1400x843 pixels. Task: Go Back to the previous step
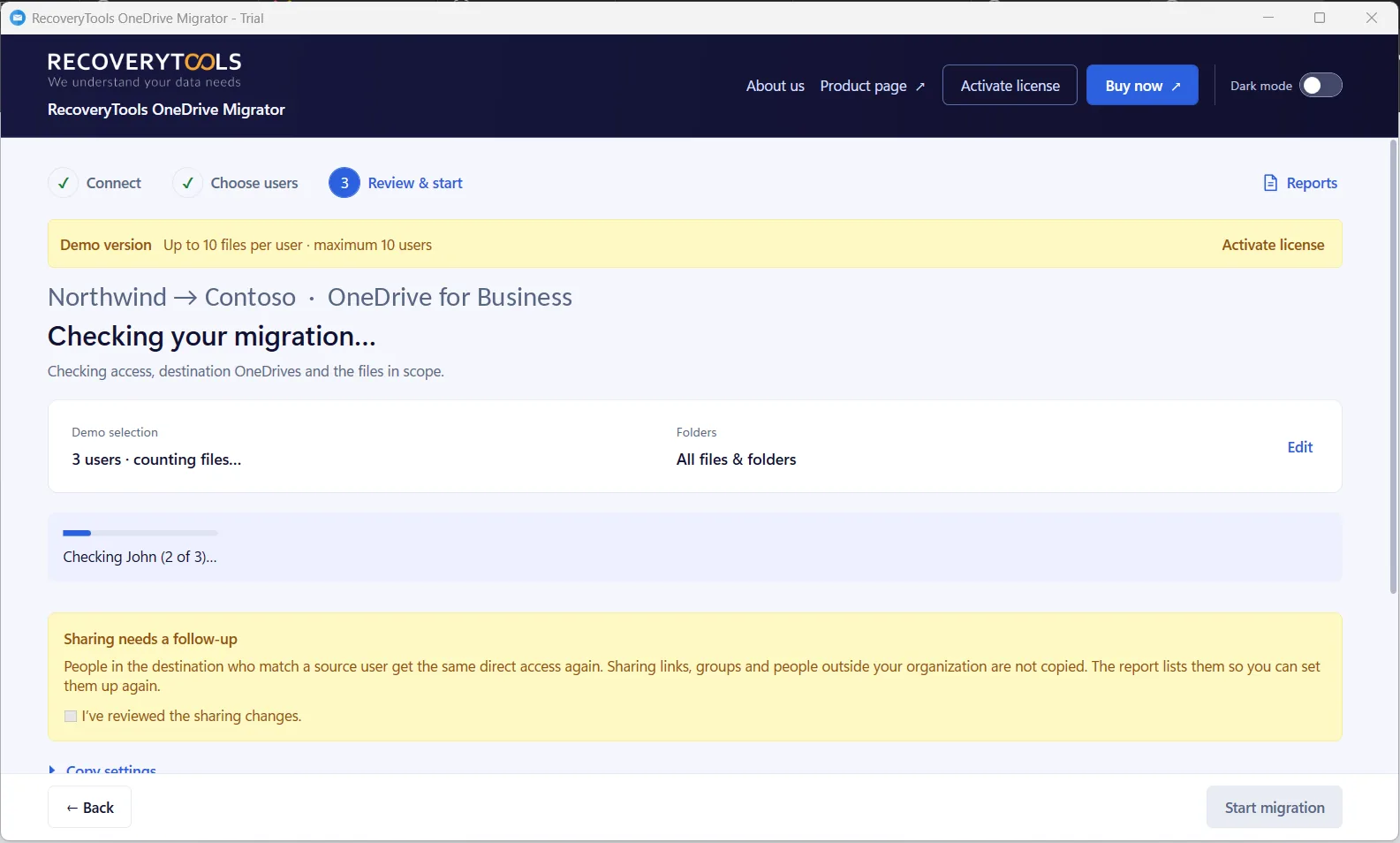(x=89, y=807)
